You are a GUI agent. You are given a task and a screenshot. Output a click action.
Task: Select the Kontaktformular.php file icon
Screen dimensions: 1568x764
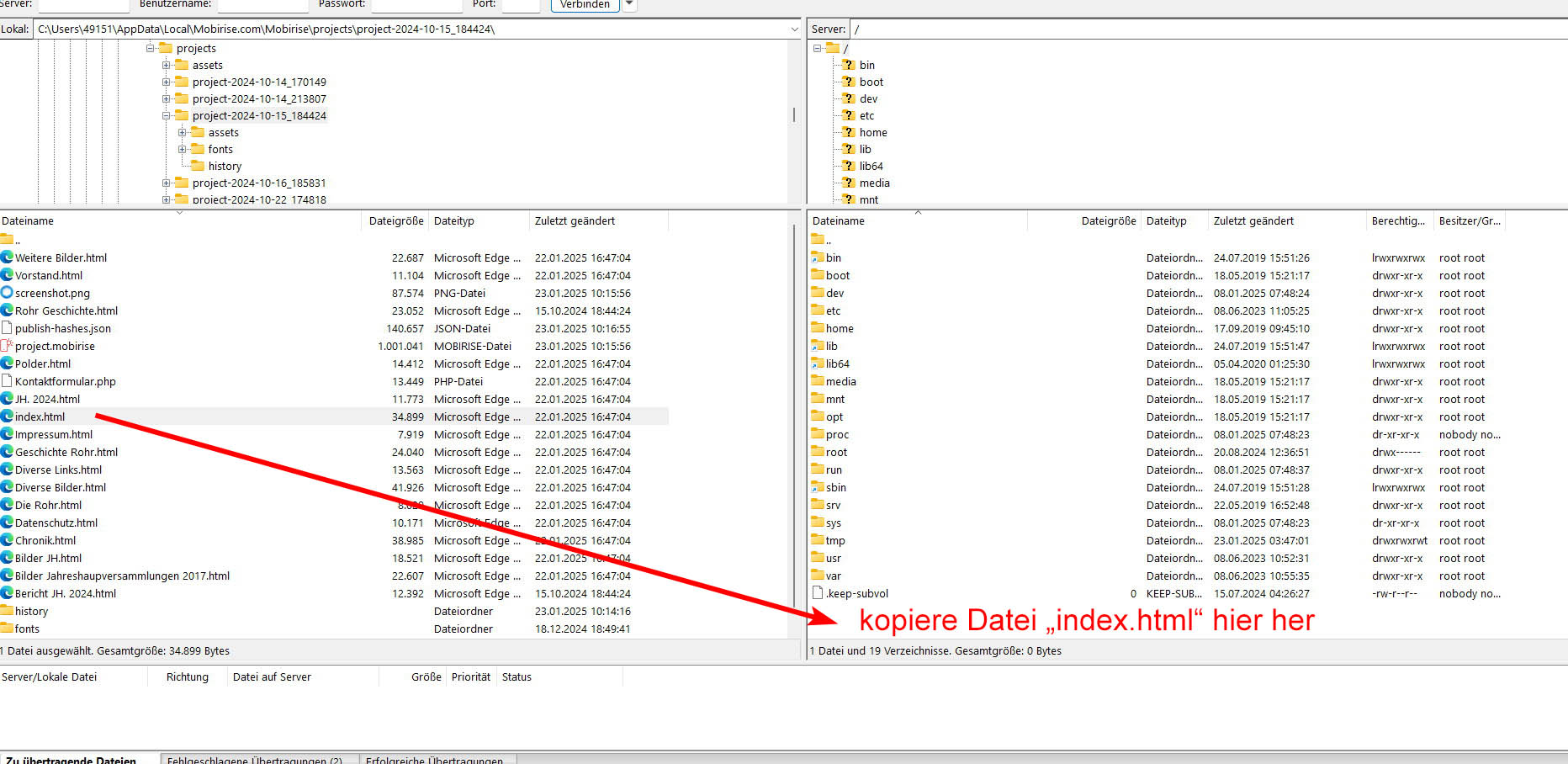(7, 381)
